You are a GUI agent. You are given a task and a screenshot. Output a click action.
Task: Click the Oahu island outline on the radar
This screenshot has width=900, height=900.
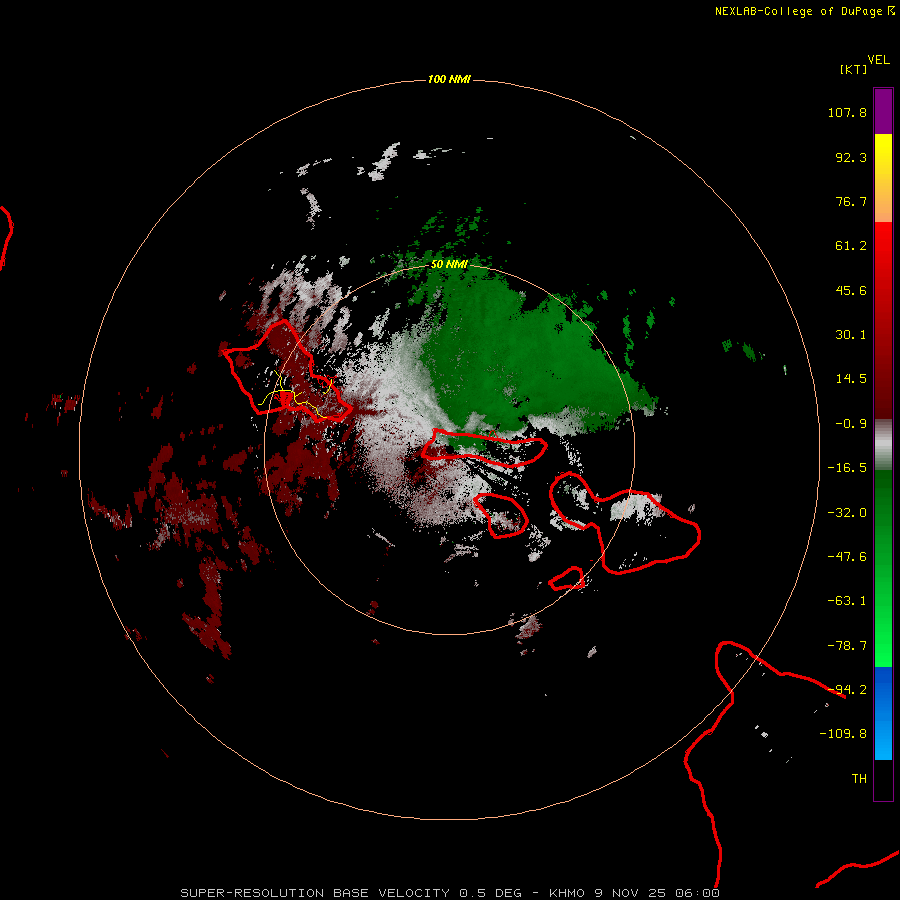(287, 370)
